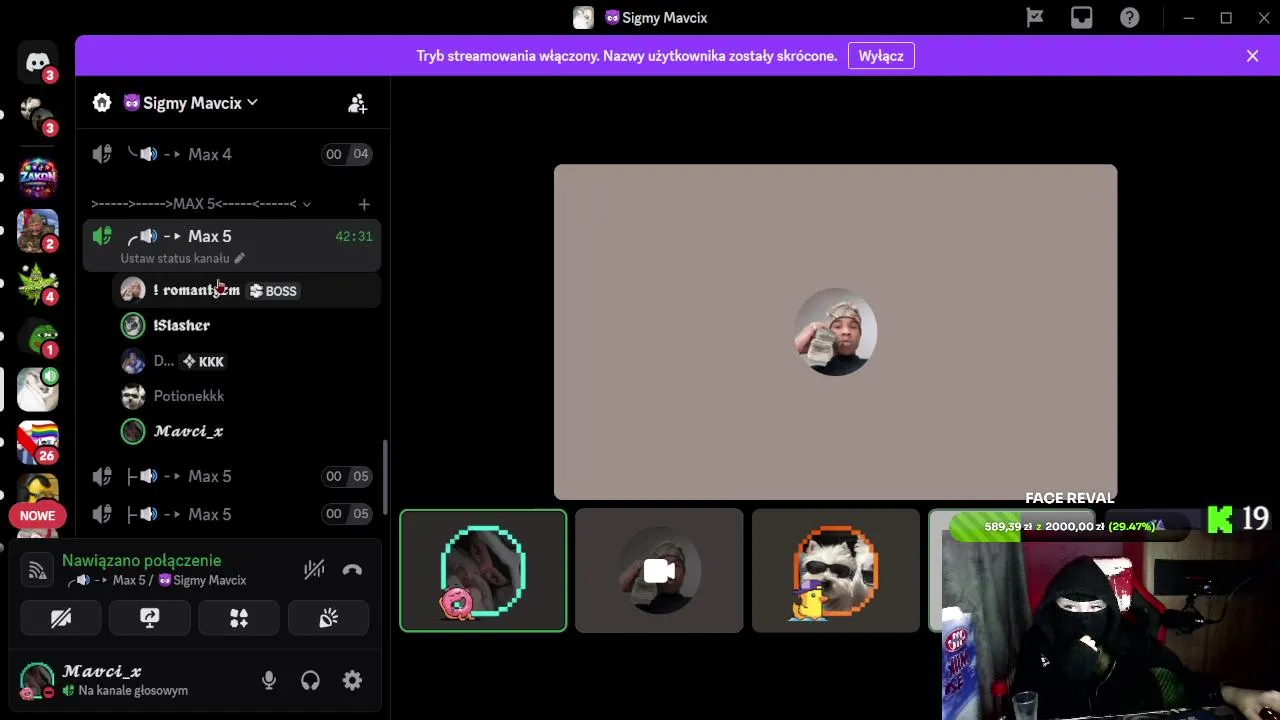
Task: Edit channel status pencil icon
Action: [239, 258]
